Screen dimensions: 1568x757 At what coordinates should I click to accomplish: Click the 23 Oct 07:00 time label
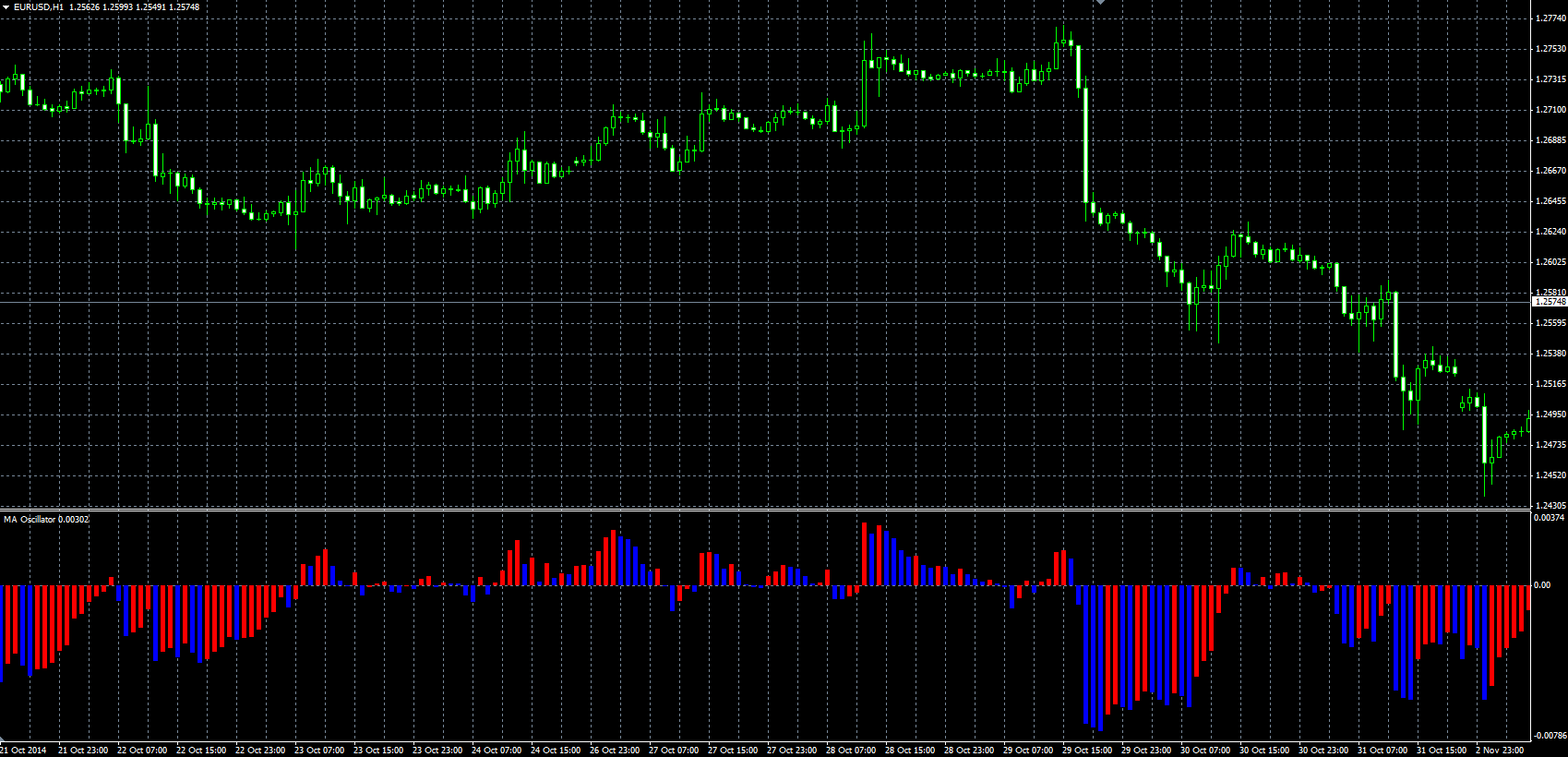(319, 751)
